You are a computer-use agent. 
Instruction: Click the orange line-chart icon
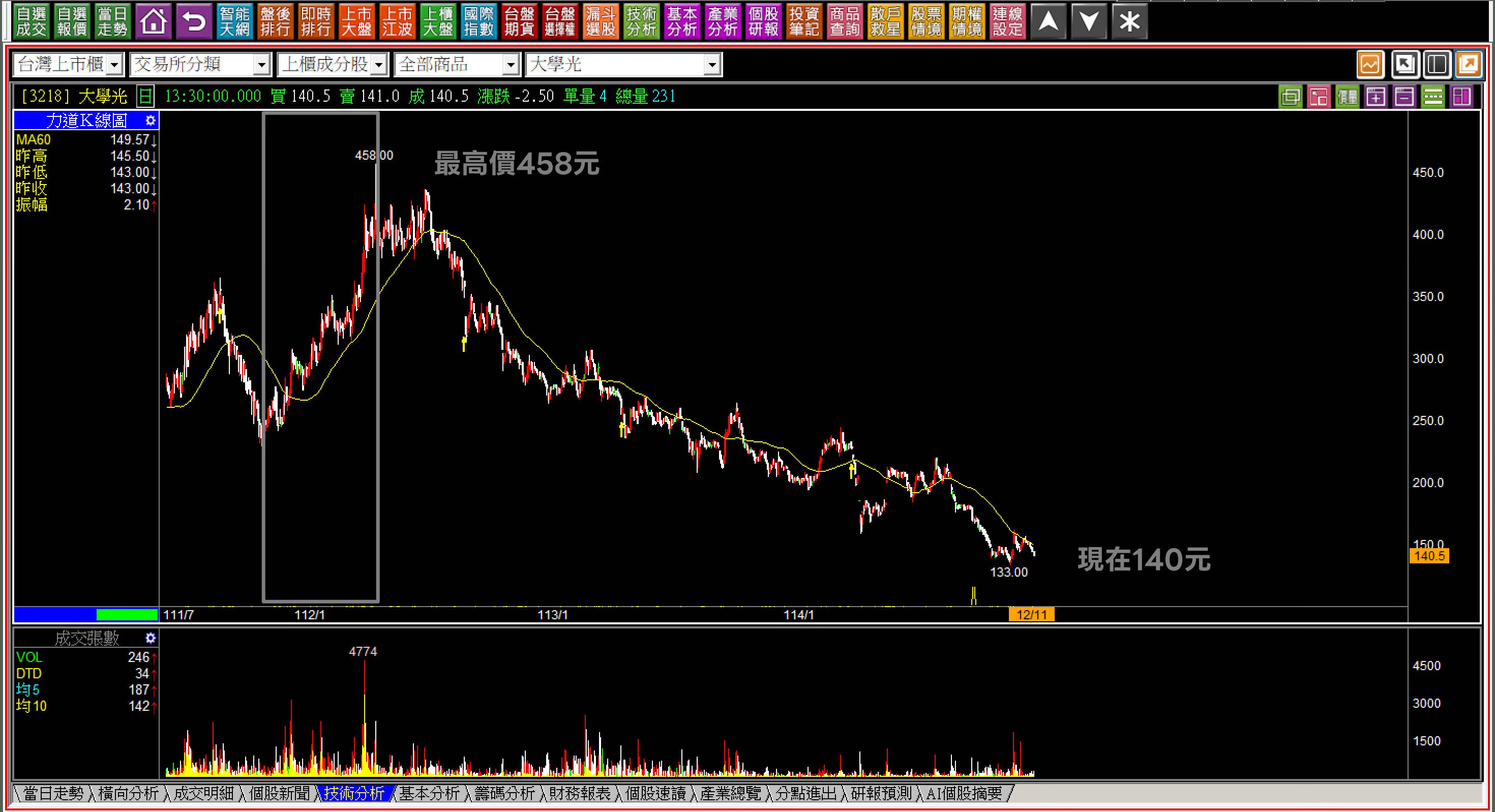(1370, 65)
